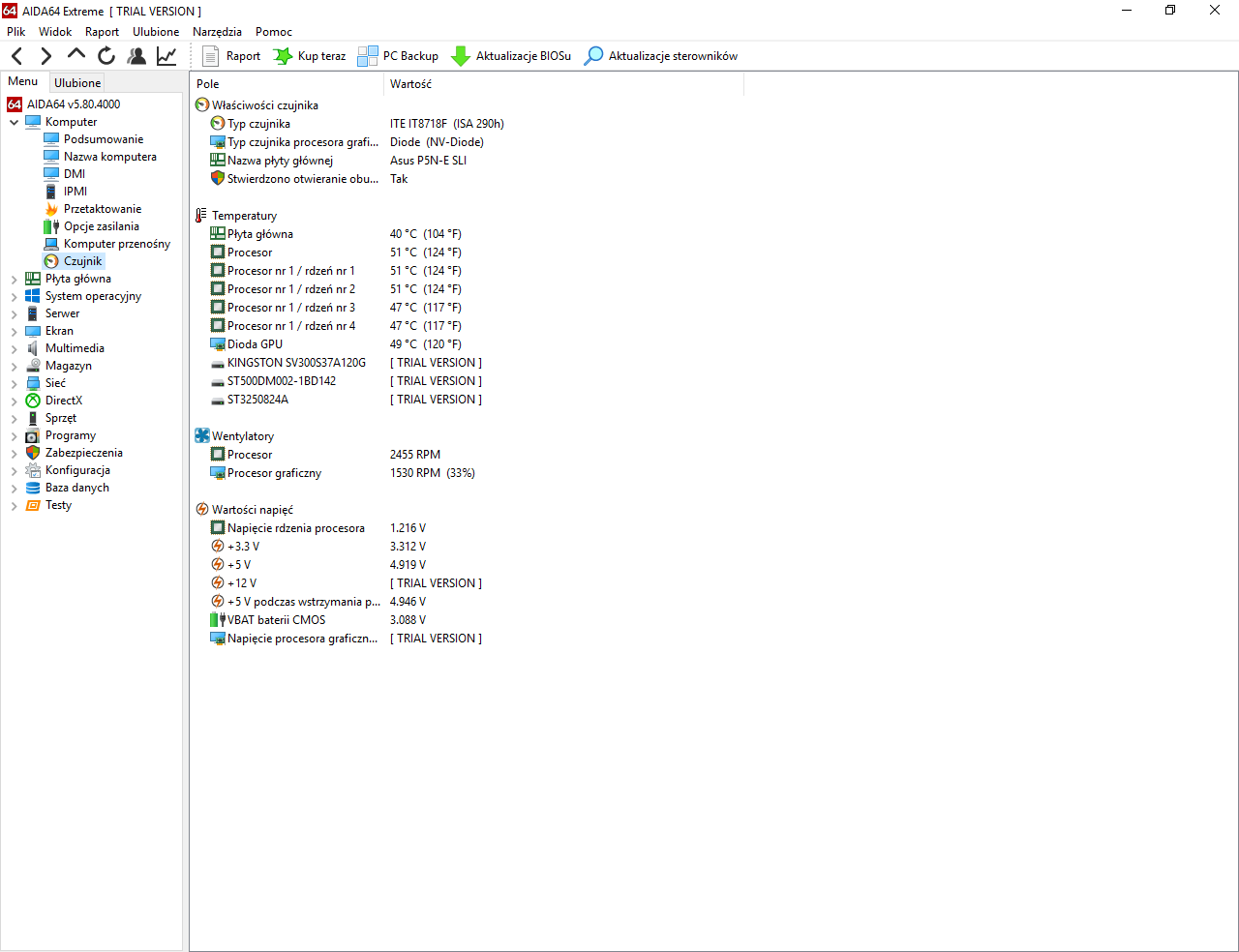Expand the Magazyn tree node
The image size is (1239, 952).
coord(14,367)
